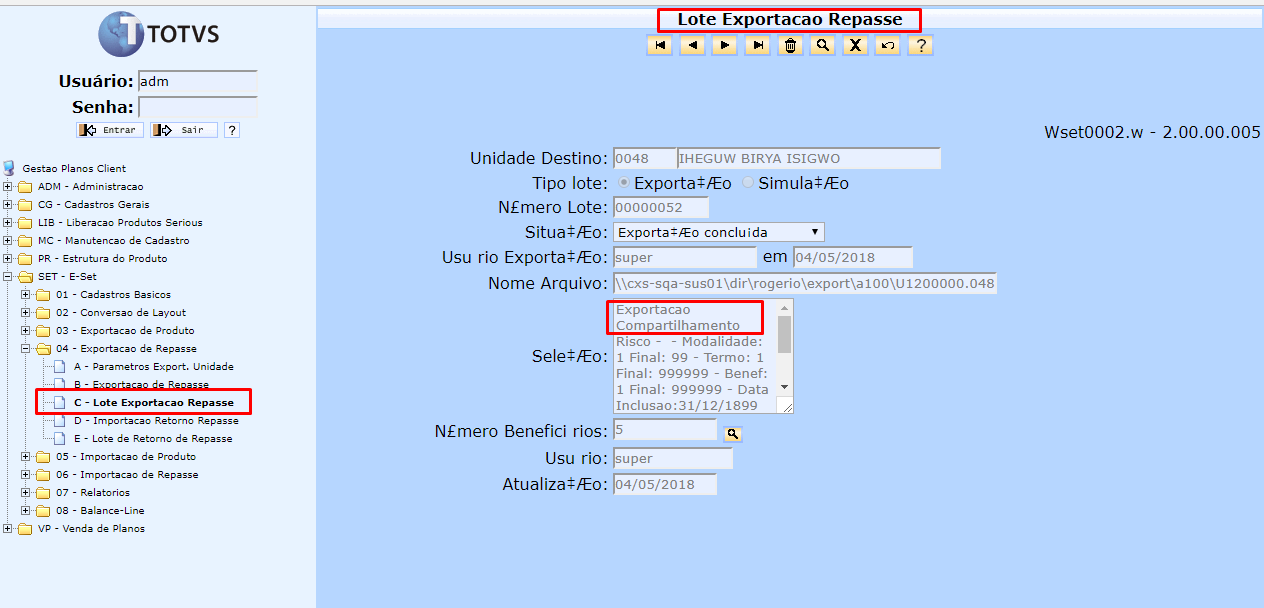This screenshot has width=1264, height=608.
Task: Click the Gestao Planos Client root icon
Action: point(9,168)
